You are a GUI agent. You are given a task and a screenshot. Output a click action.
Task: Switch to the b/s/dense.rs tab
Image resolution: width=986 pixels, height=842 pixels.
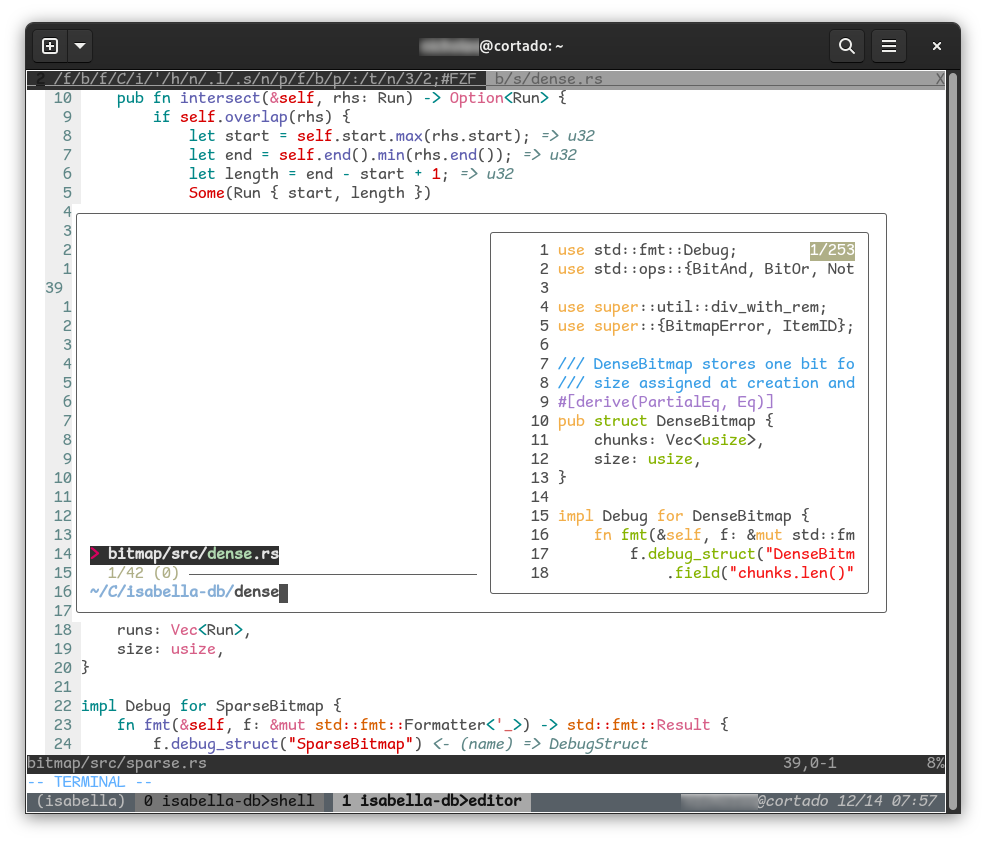(x=548, y=79)
